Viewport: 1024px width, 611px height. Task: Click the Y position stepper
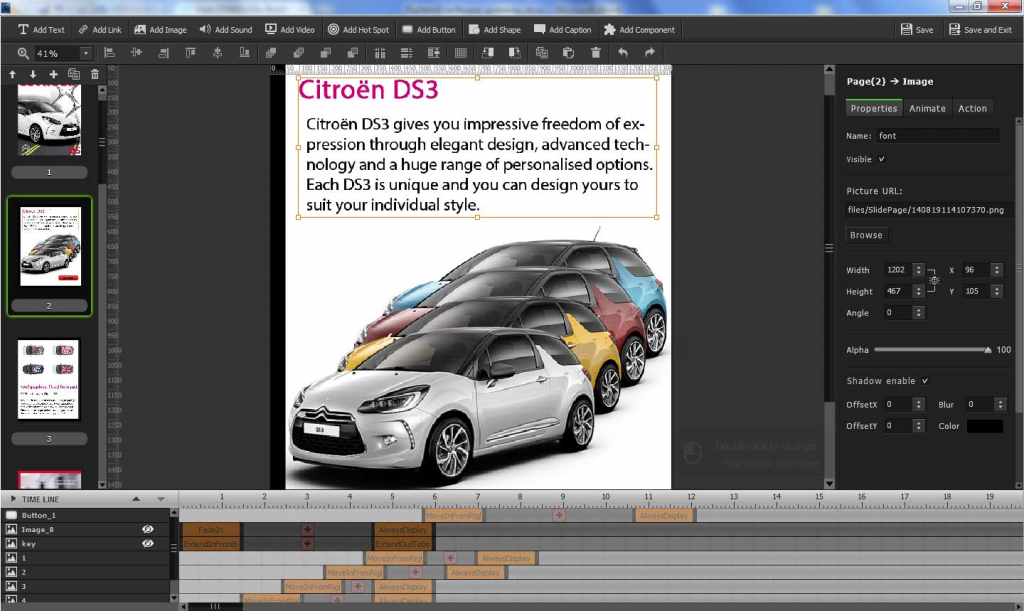997,291
